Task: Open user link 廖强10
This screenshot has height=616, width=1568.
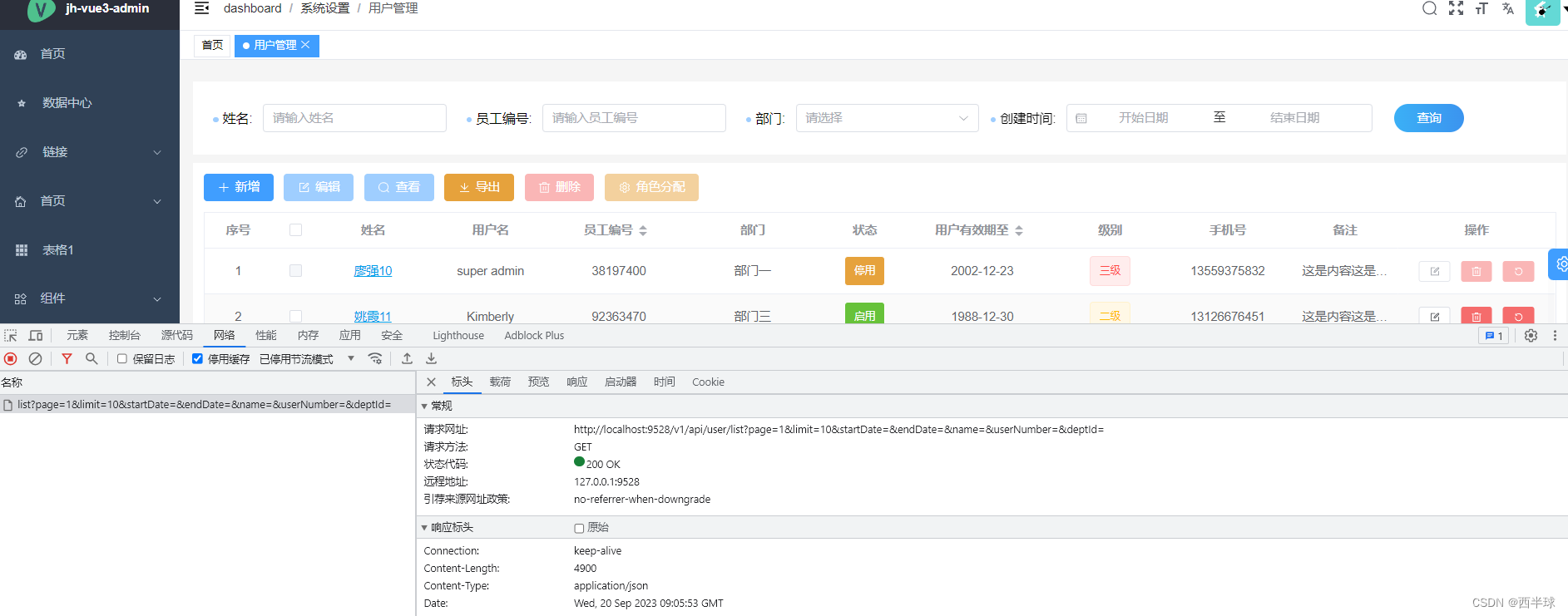Action: pos(373,271)
